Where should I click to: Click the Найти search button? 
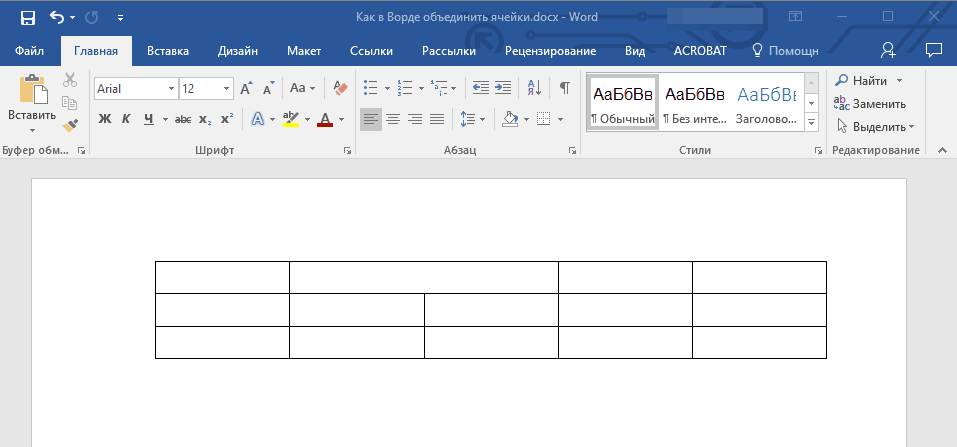click(x=862, y=80)
